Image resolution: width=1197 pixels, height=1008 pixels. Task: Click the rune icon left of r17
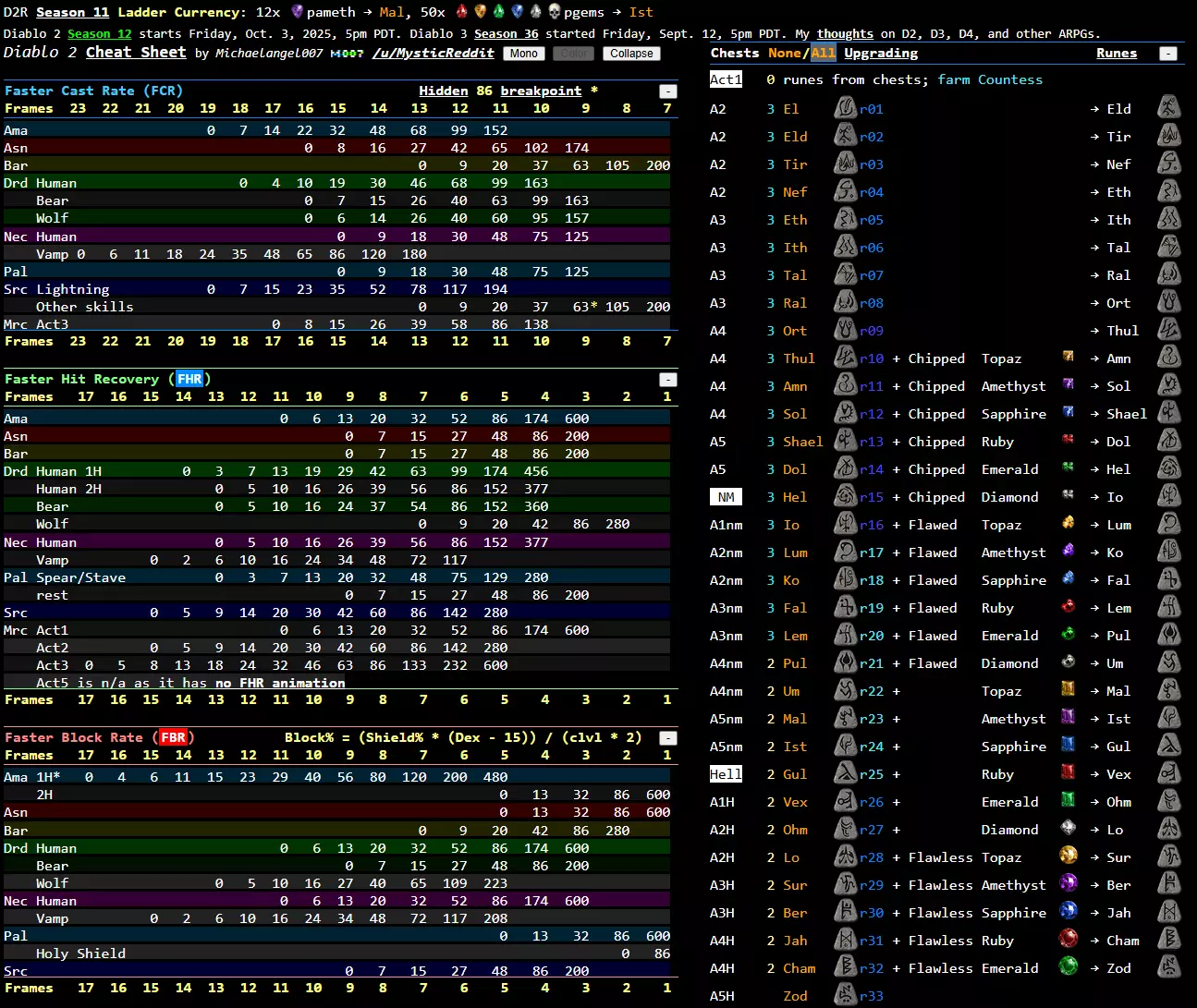846,552
